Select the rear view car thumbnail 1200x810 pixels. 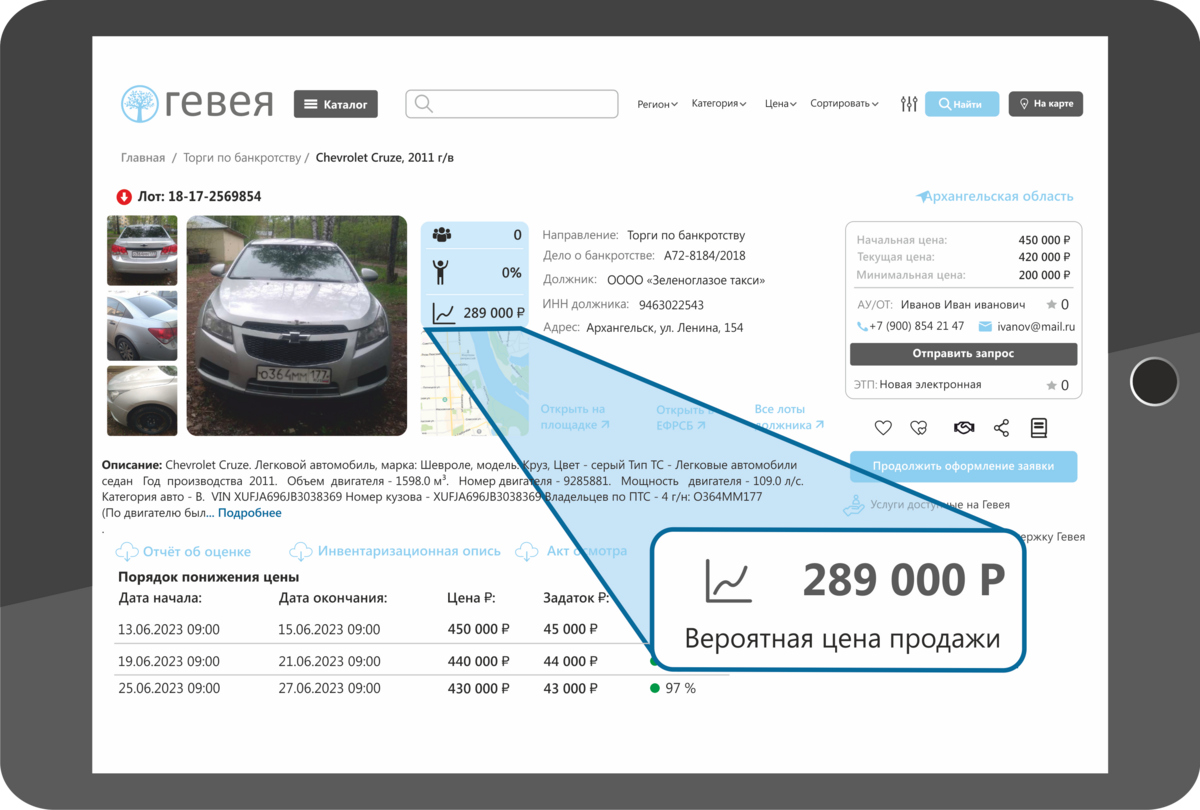pos(142,251)
